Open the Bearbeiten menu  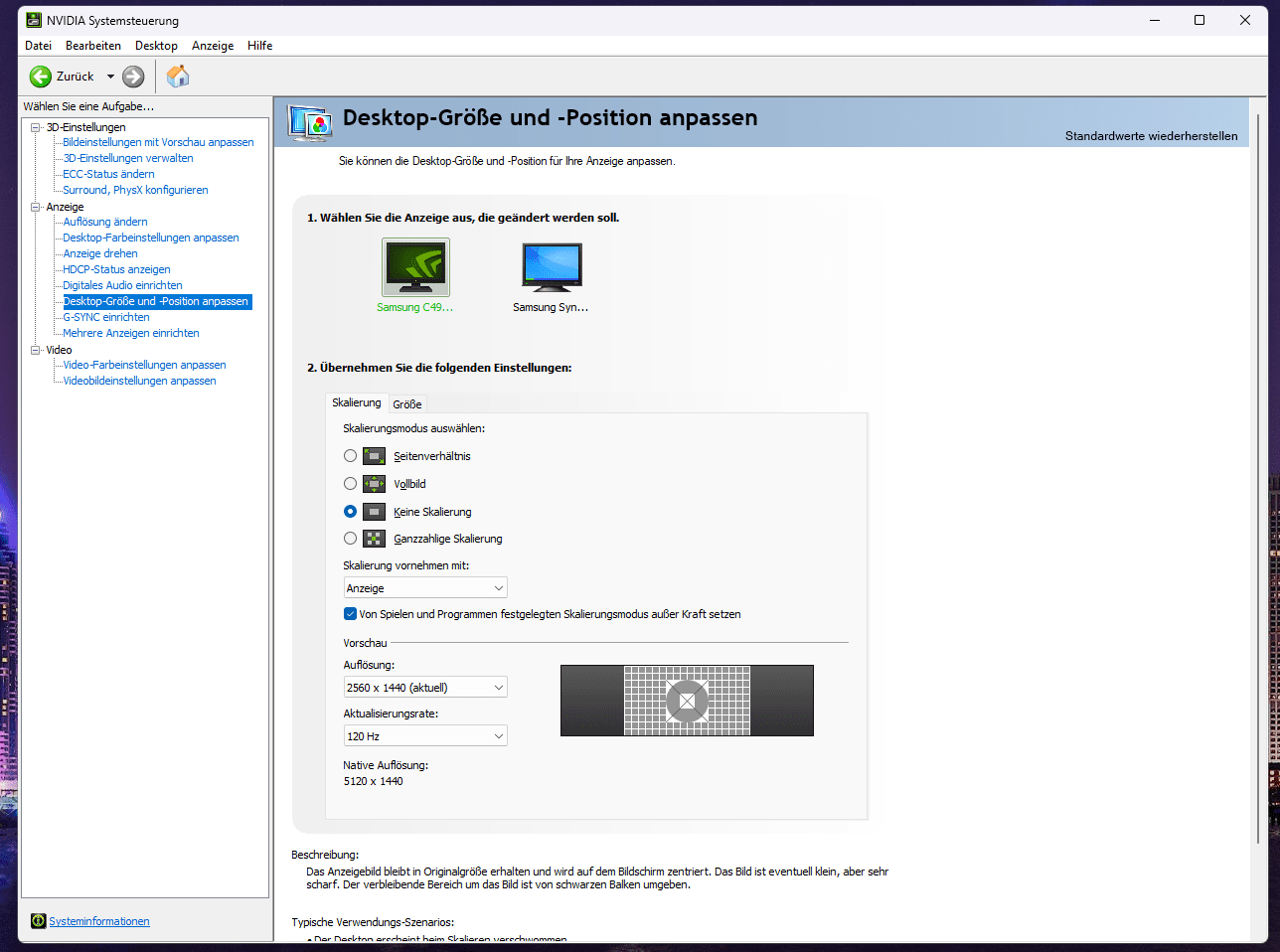click(x=93, y=46)
